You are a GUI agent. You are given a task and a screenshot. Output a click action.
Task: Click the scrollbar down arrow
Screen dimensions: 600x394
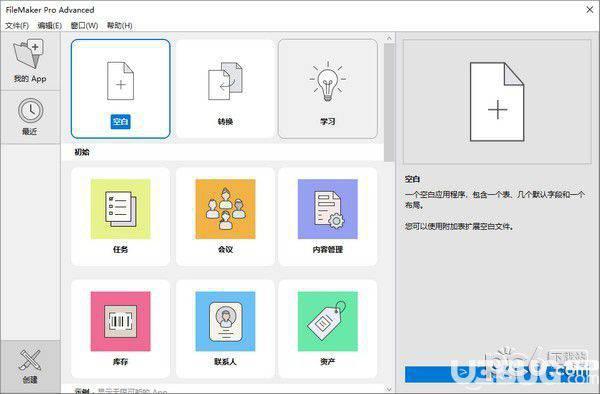pos(389,389)
